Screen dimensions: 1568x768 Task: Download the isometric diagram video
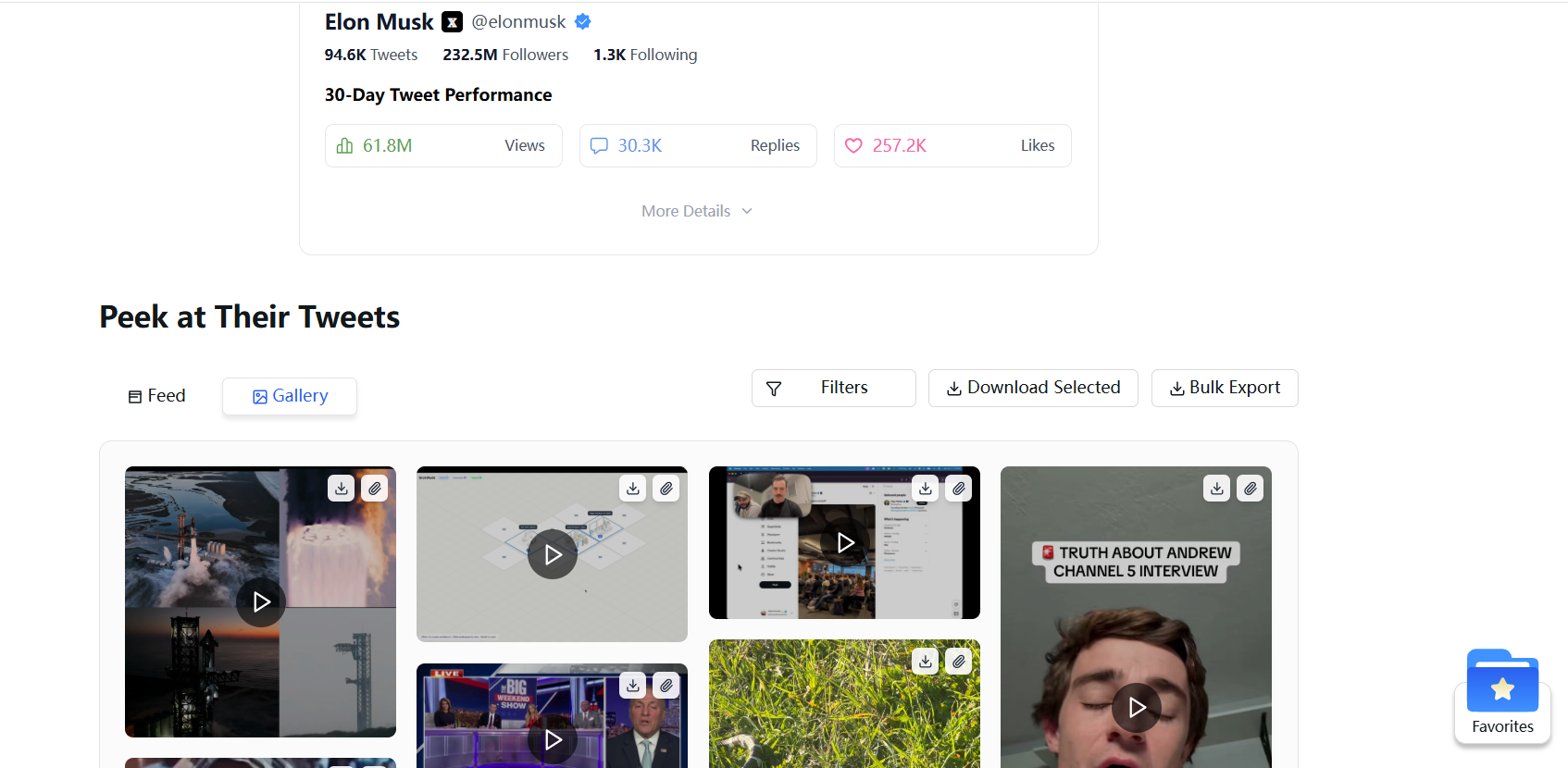(x=633, y=489)
